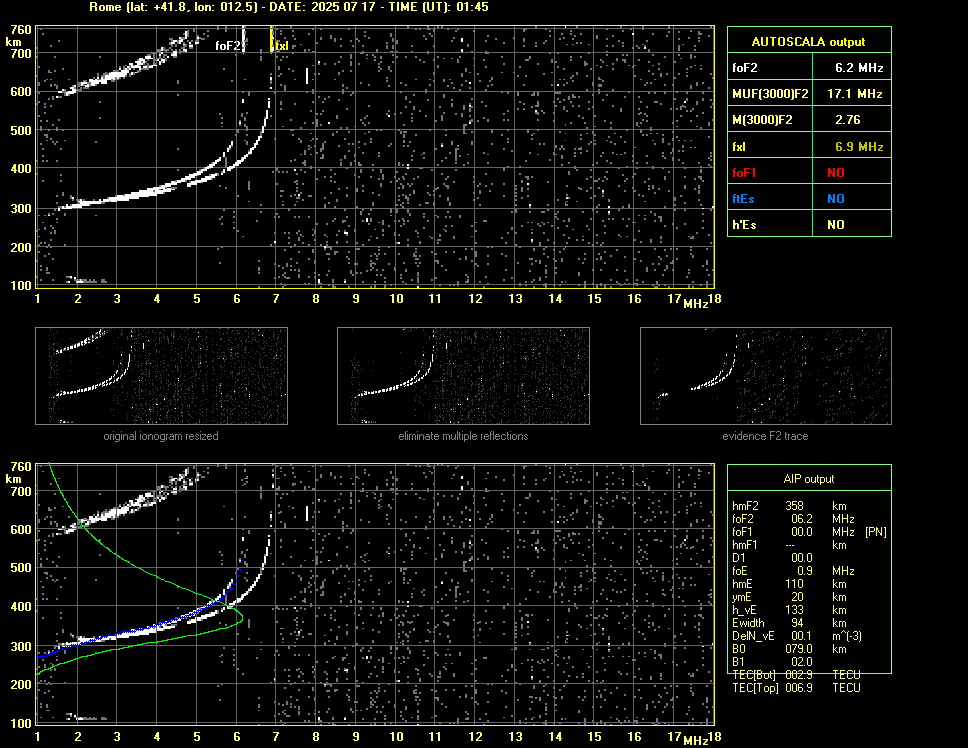Select the blue ftEs row label
This screenshot has width=968, height=748.
[x=743, y=199]
